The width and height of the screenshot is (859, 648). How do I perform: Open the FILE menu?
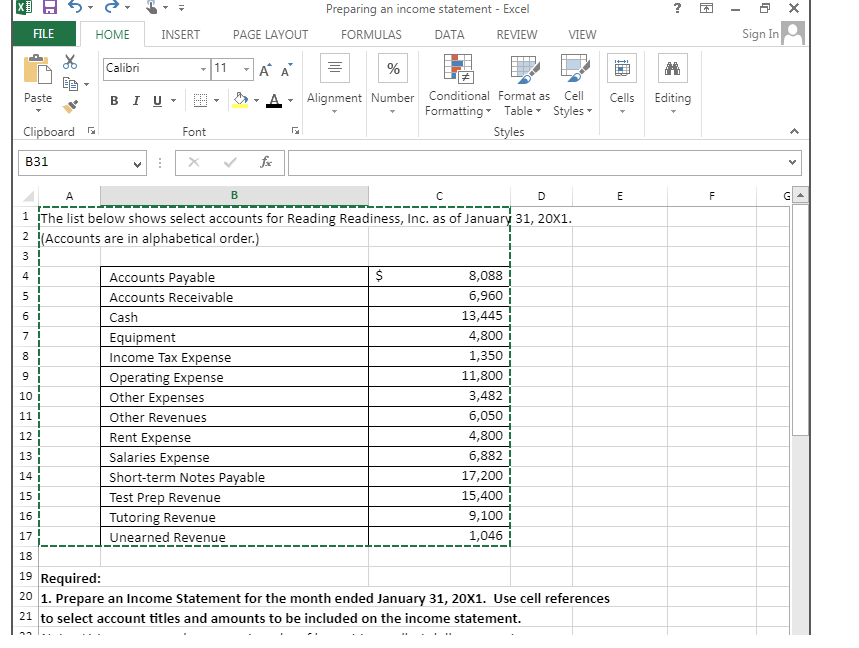pyautogui.click(x=43, y=34)
